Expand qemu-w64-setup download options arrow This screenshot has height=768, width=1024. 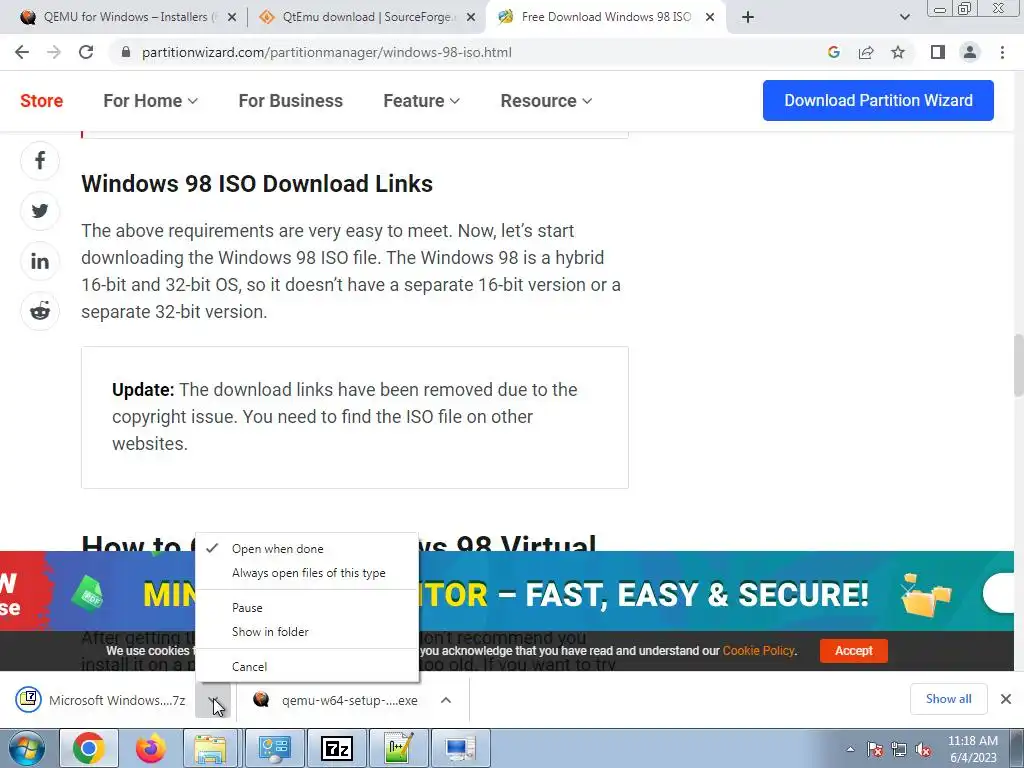pyautogui.click(x=446, y=700)
